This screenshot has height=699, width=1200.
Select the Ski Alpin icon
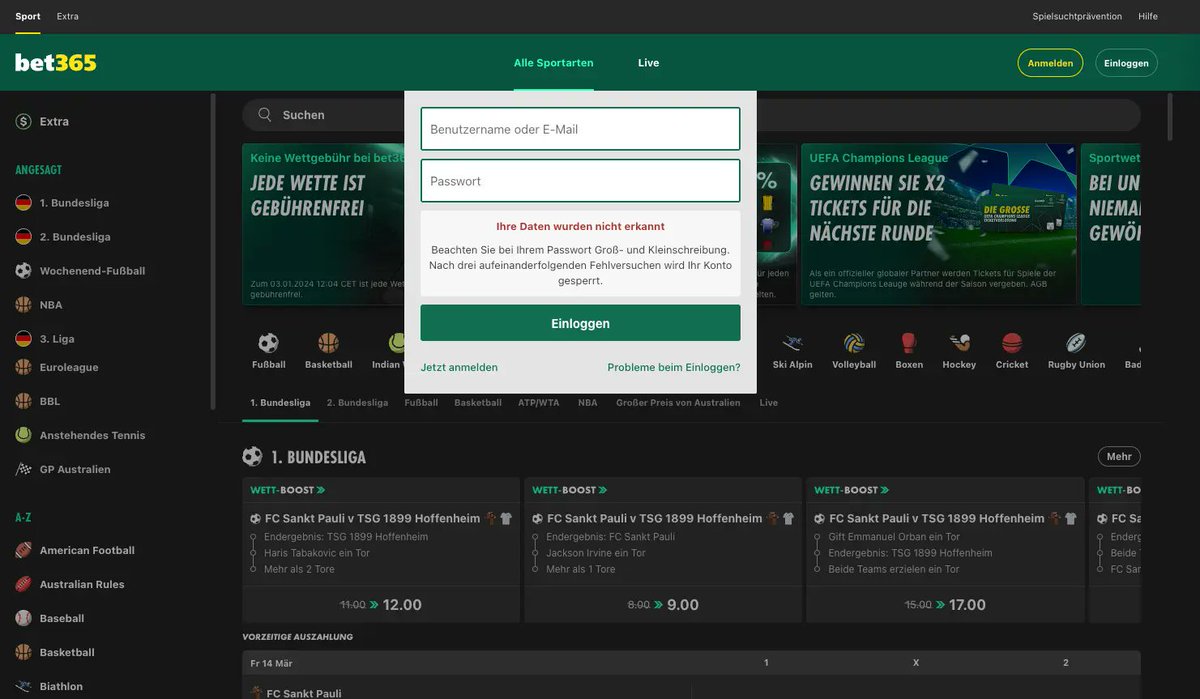[x=793, y=344]
